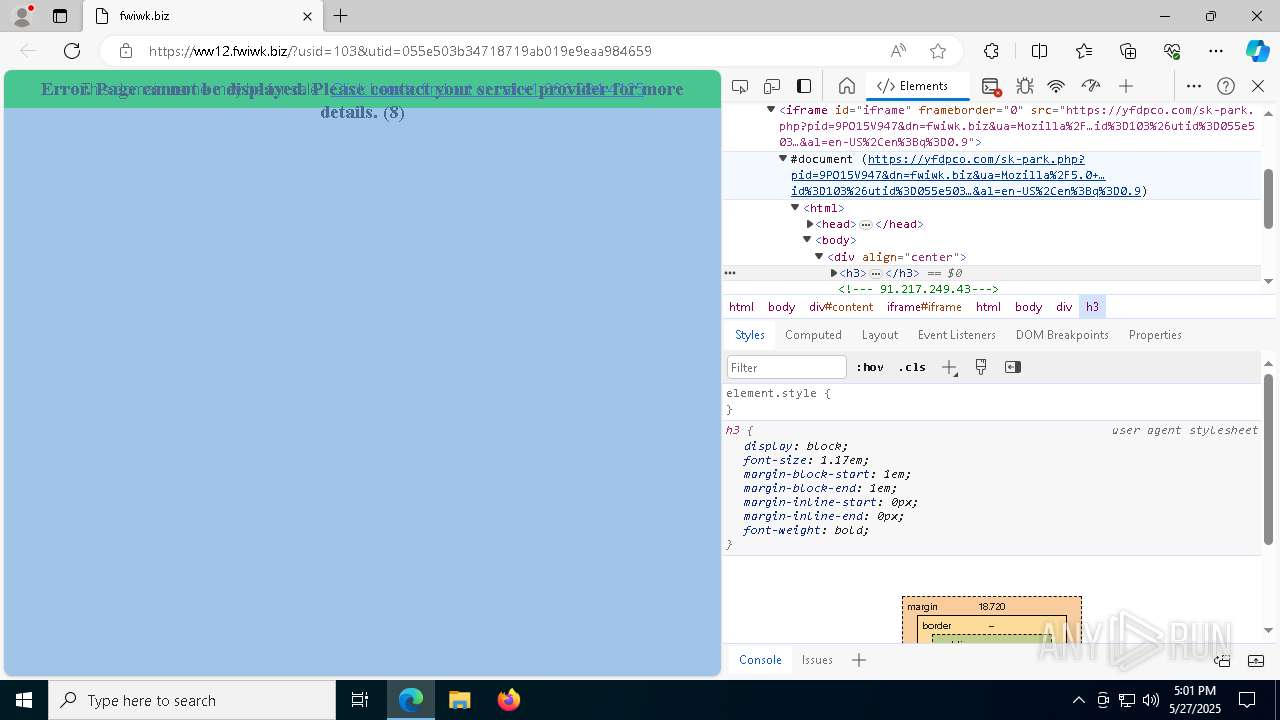Open the Network wifi icon tool
Screen dimensions: 1280x720
click(1056, 86)
